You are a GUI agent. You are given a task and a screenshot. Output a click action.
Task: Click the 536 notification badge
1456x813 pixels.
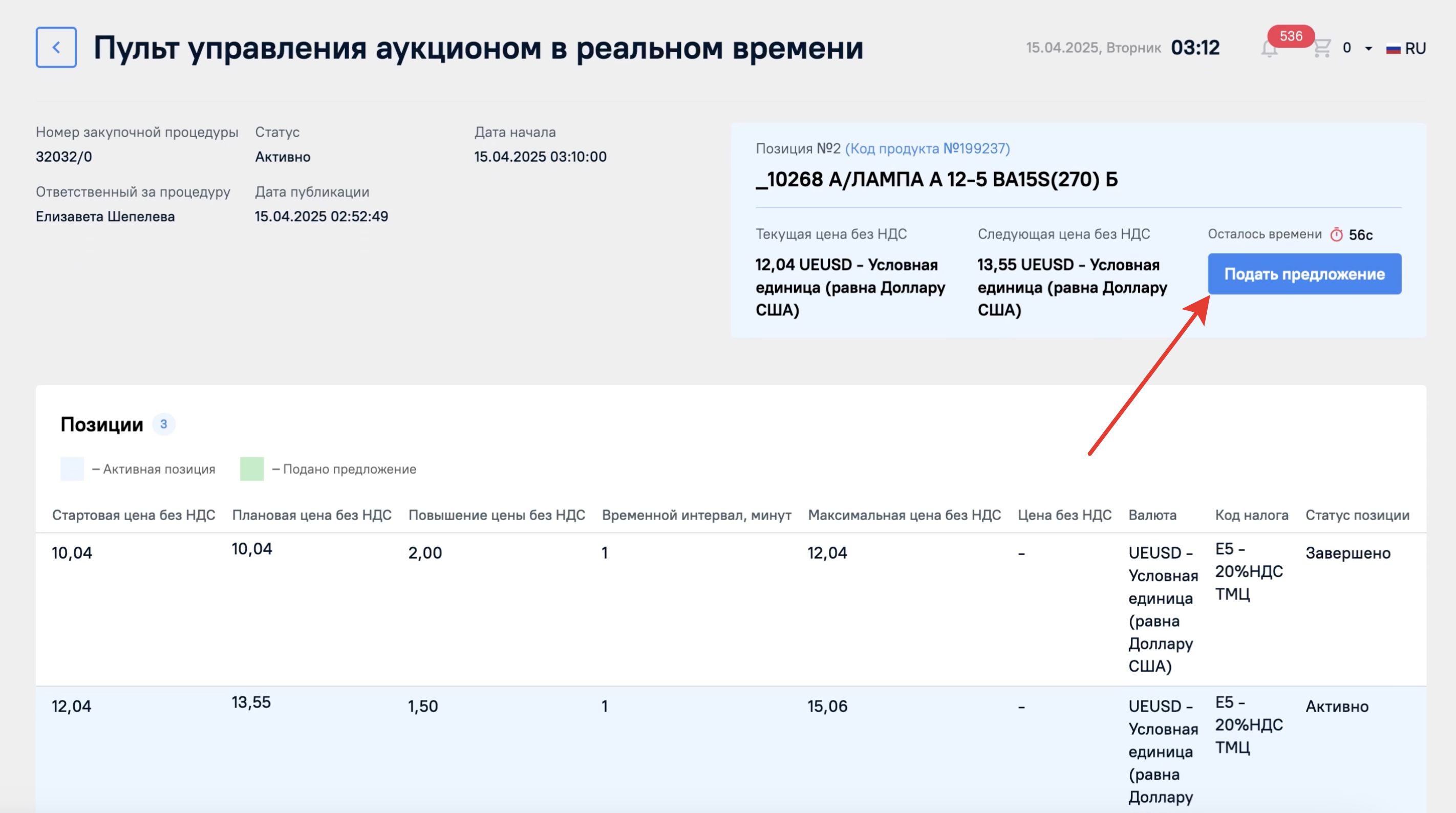click(1291, 36)
